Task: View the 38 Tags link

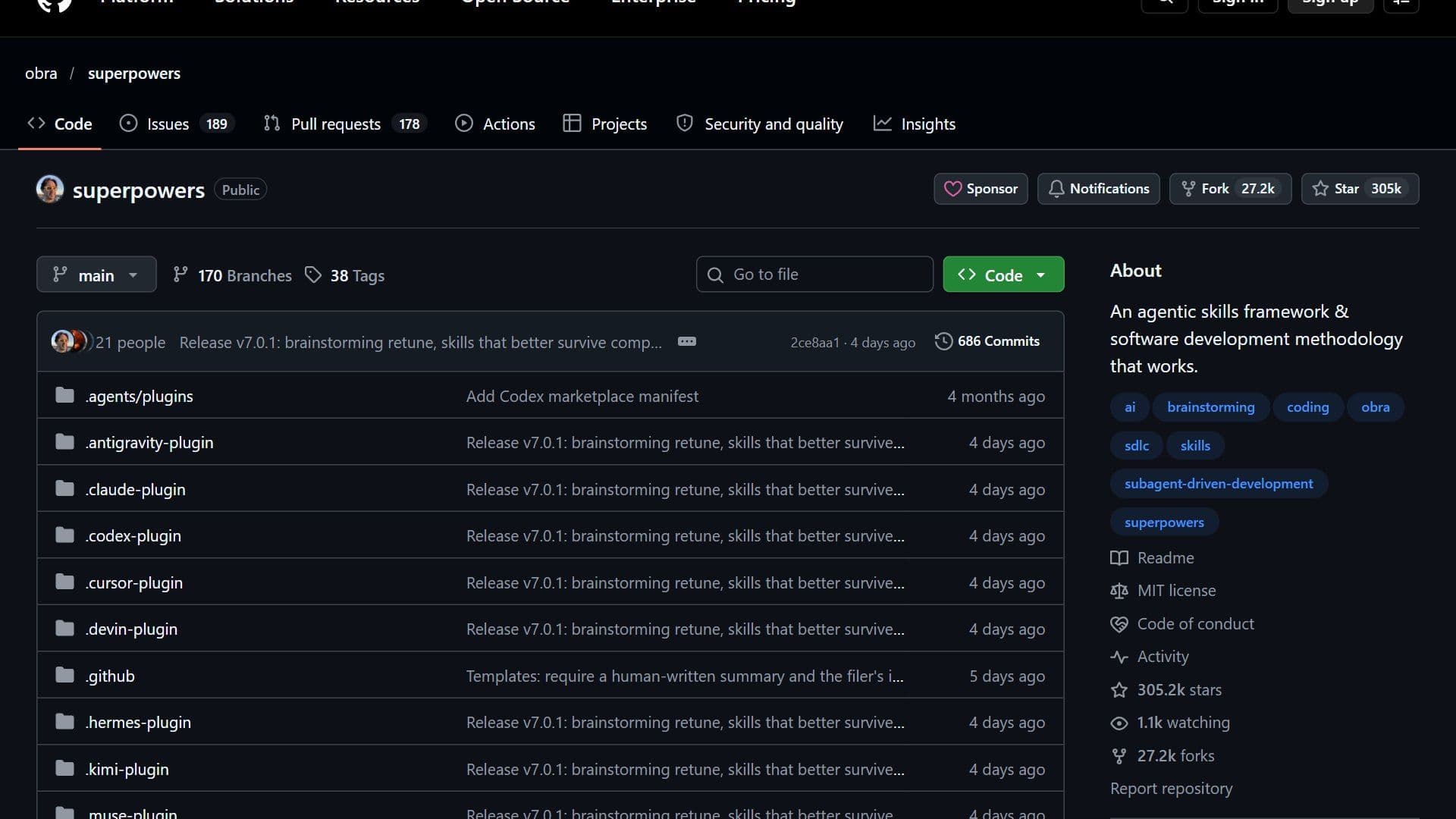Action: pos(345,275)
